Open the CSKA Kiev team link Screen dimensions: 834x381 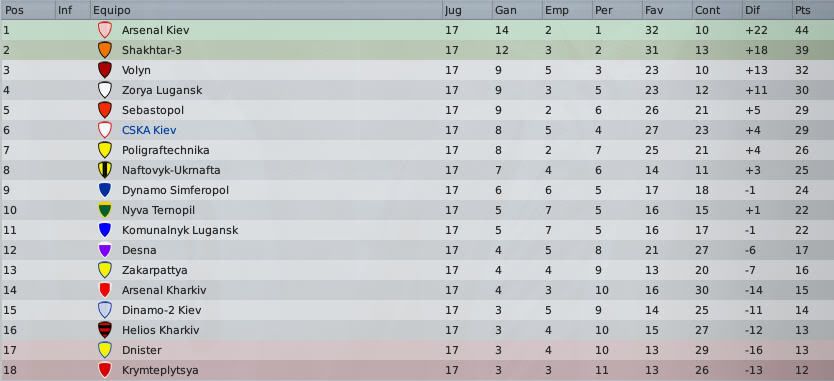coord(149,130)
